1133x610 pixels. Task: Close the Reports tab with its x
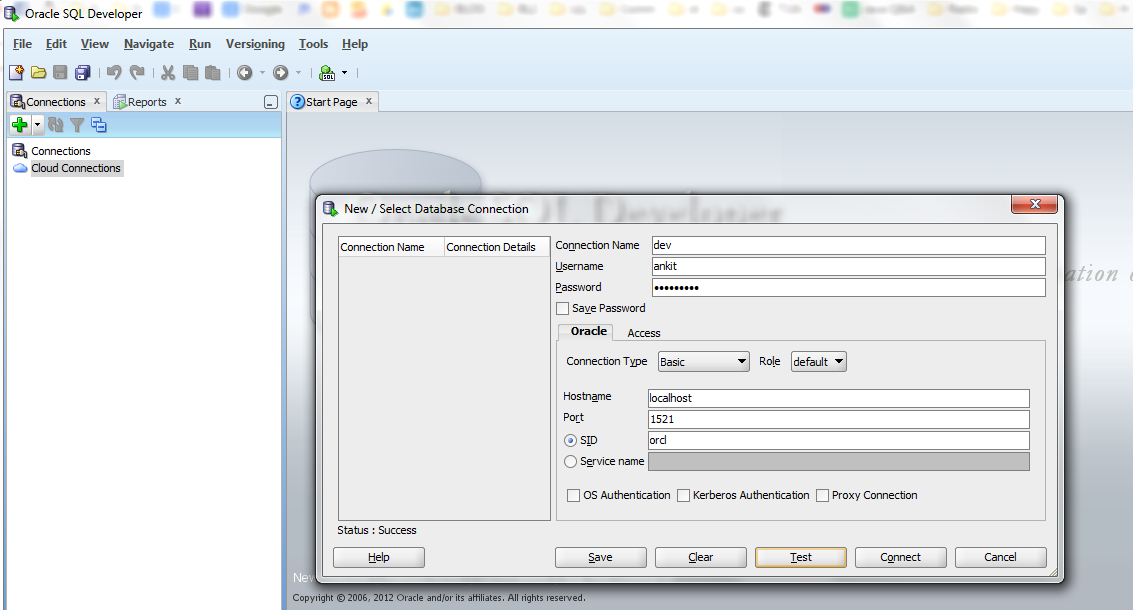[x=178, y=101]
